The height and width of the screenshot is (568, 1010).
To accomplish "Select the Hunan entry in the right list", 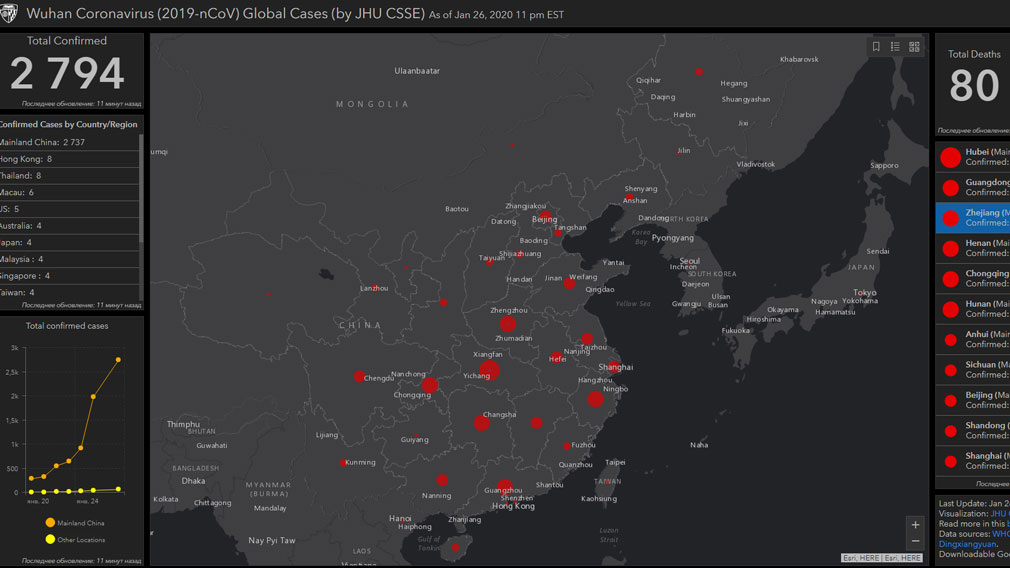I will (x=973, y=308).
